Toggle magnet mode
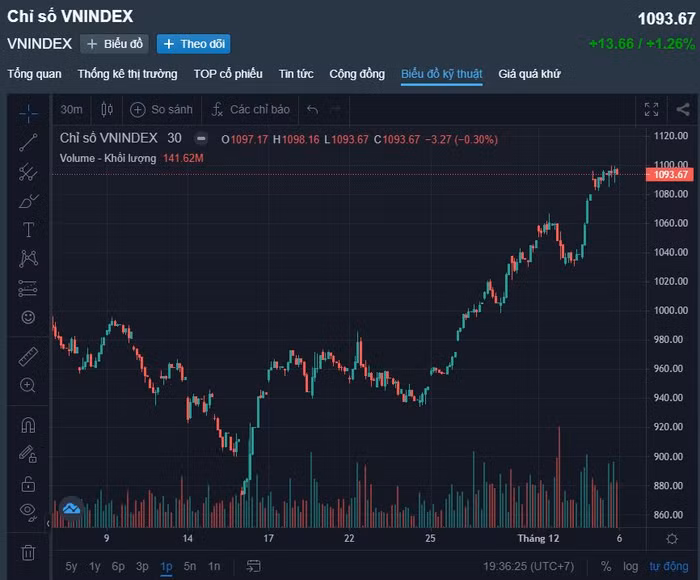700x580 pixels. click(28, 425)
